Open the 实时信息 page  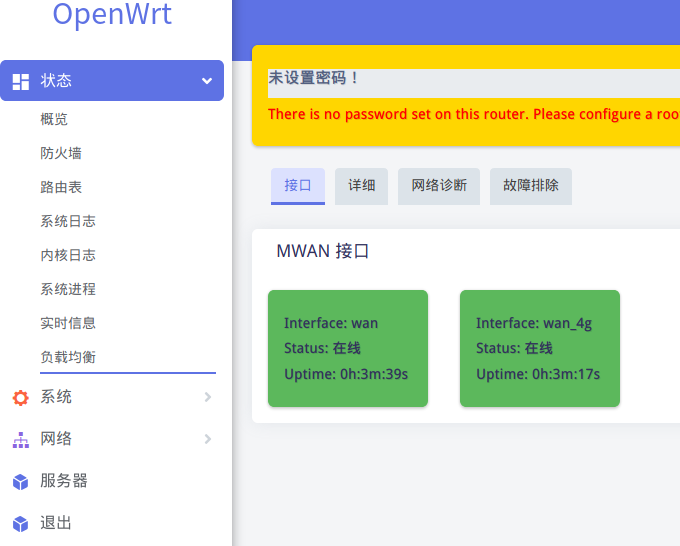coord(68,323)
